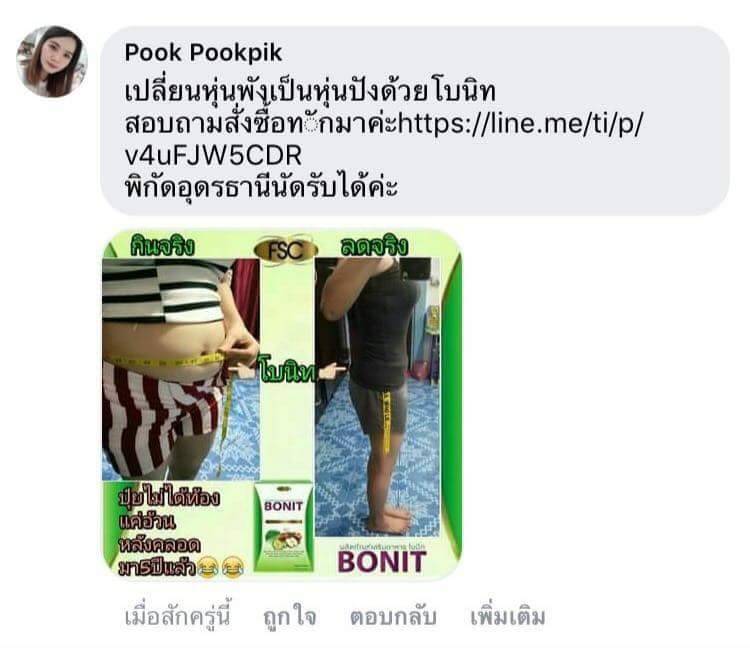This screenshot has width=750, height=651.
Task: Open Pook Pookpik's profile picture
Action: [x=52, y=61]
